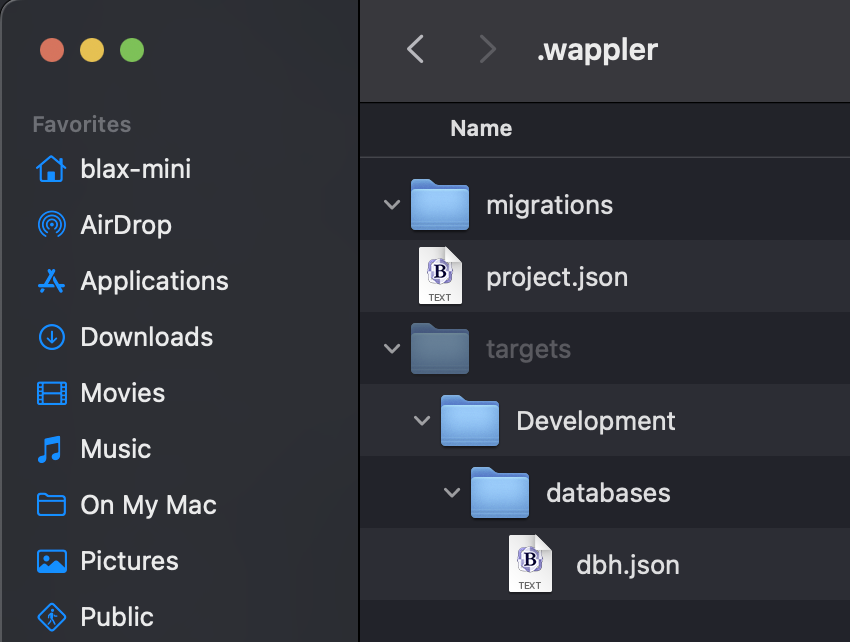Viewport: 850px width, 642px height.
Task: Zoom the window with green button
Action: (x=132, y=50)
